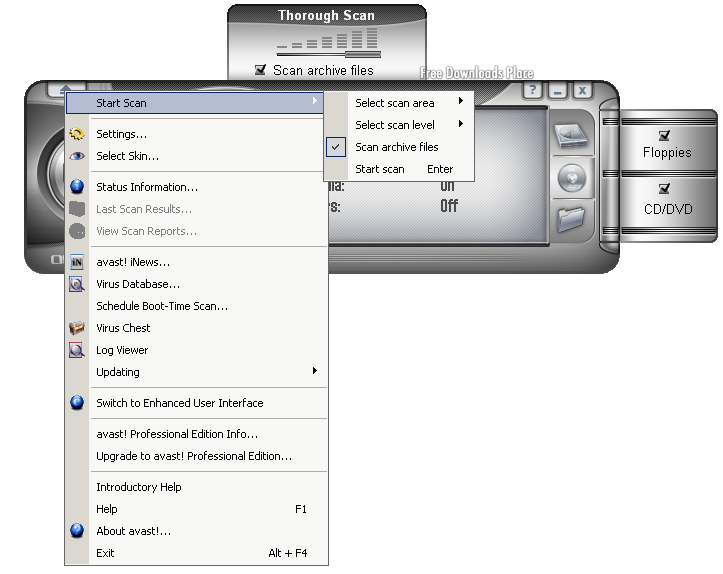Click the Virus Chest treasure chest icon
This screenshot has height=574, width=723.
[77, 328]
